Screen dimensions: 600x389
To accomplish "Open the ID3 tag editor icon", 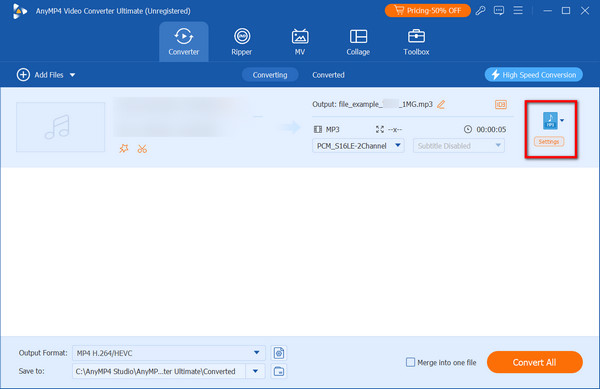I will pos(501,104).
